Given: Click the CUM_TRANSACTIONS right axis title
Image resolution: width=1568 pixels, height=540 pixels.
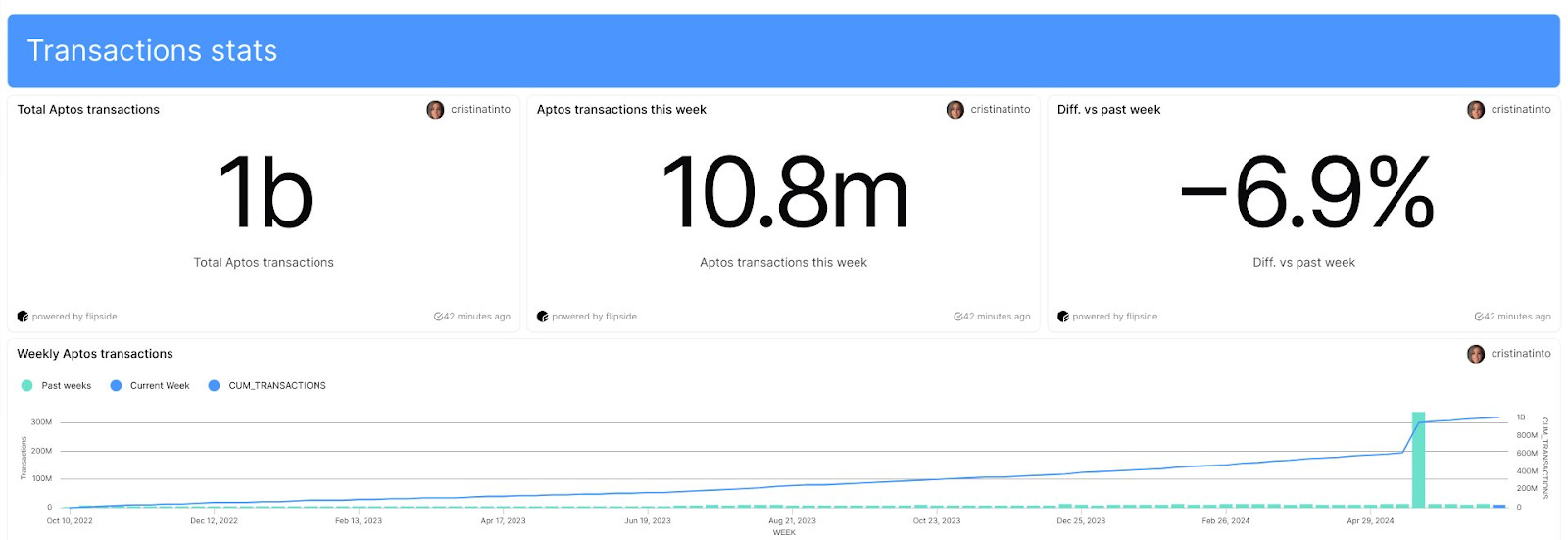Looking at the screenshot, I should [x=1545, y=459].
